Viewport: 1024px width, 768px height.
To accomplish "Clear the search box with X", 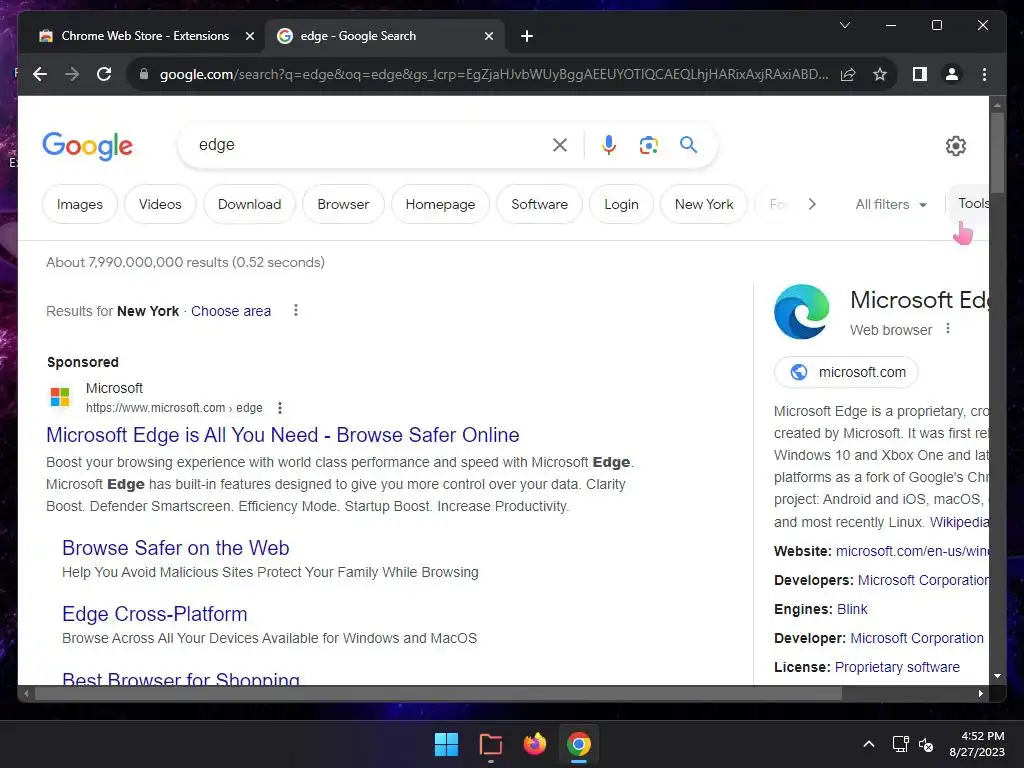I will 560,145.
